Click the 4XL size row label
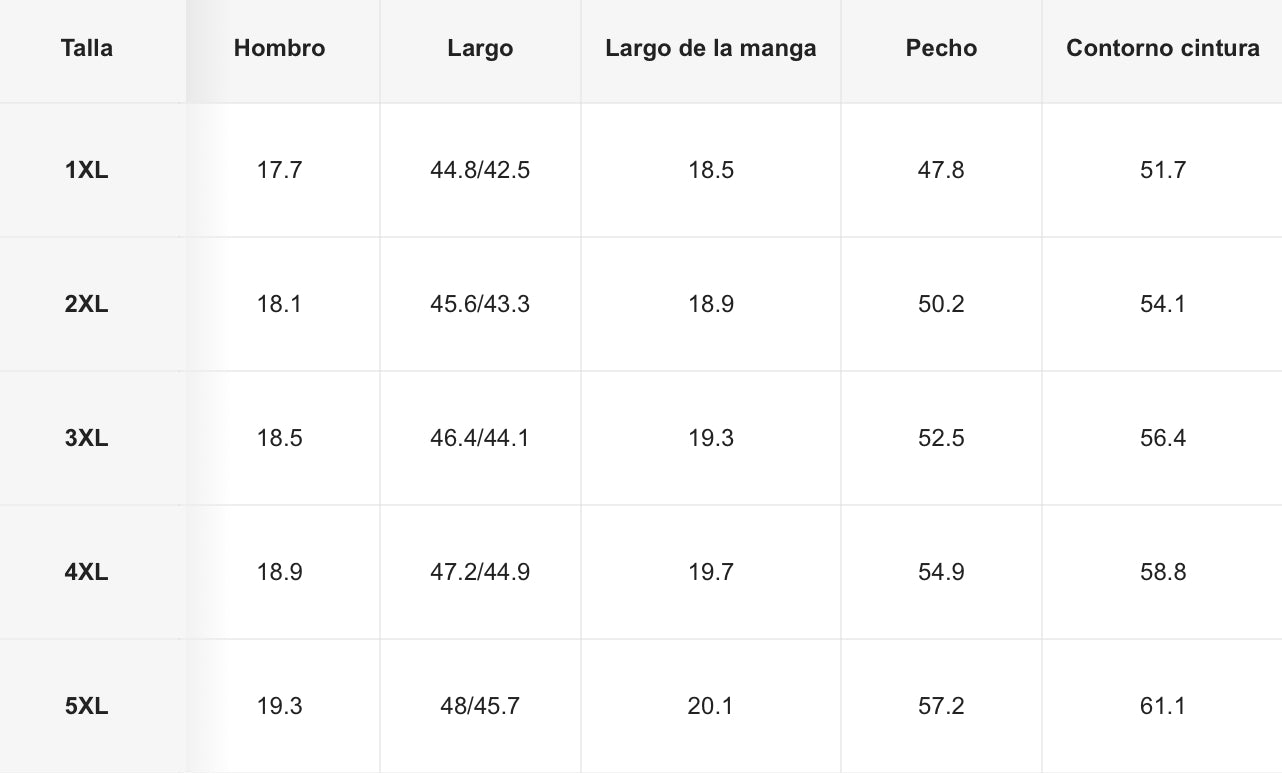Image resolution: width=1282 pixels, height=774 pixels. coord(87,572)
